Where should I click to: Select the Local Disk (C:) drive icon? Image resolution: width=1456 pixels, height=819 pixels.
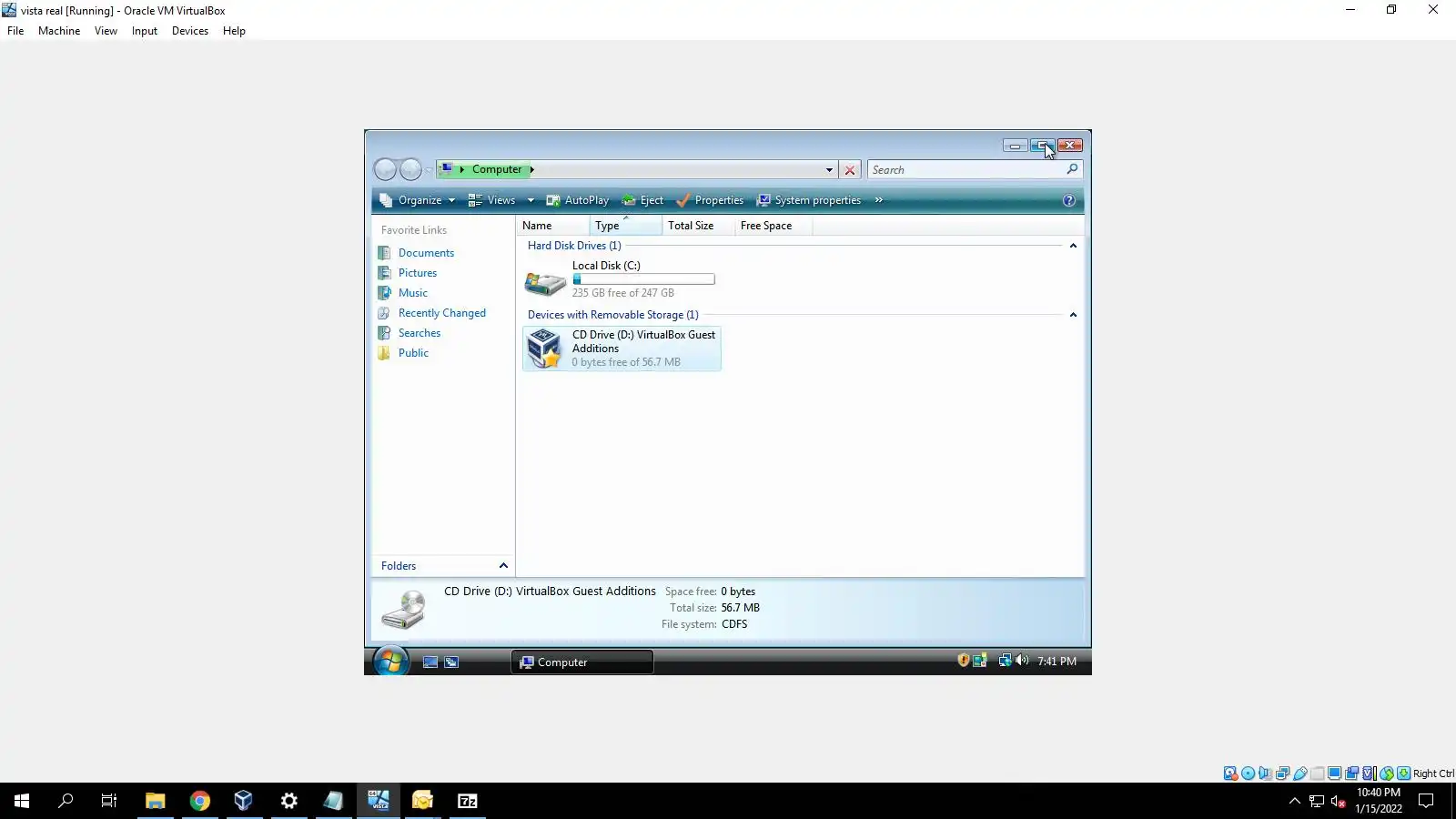[x=545, y=281]
